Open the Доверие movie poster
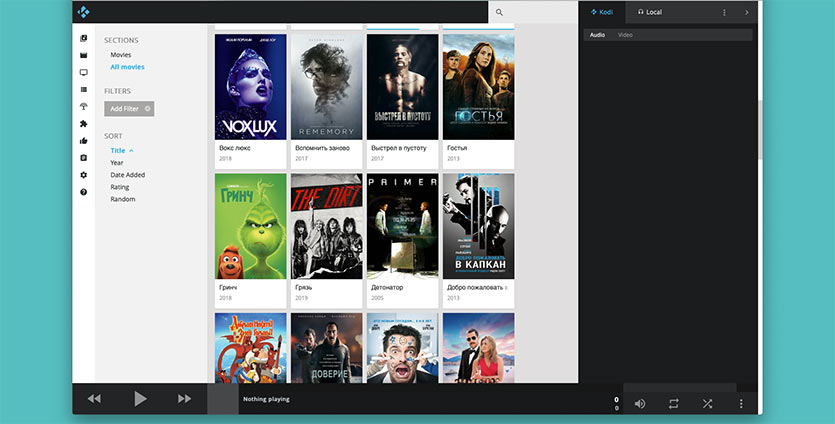Image resolution: width=835 pixels, height=424 pixels. [326, 348]
